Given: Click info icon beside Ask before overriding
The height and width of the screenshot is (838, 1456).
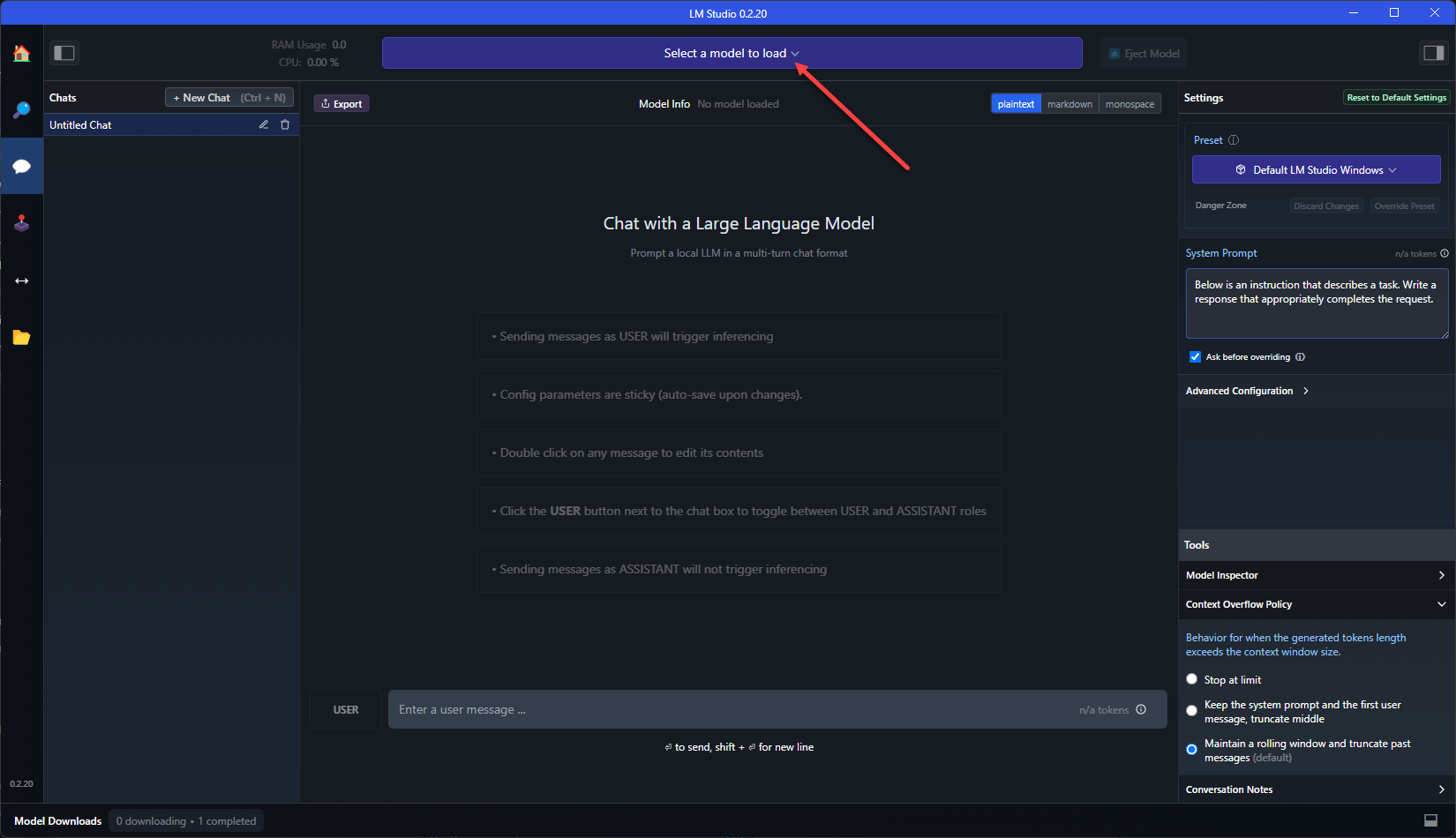Looking at the screenshot, I should 1300,357.
